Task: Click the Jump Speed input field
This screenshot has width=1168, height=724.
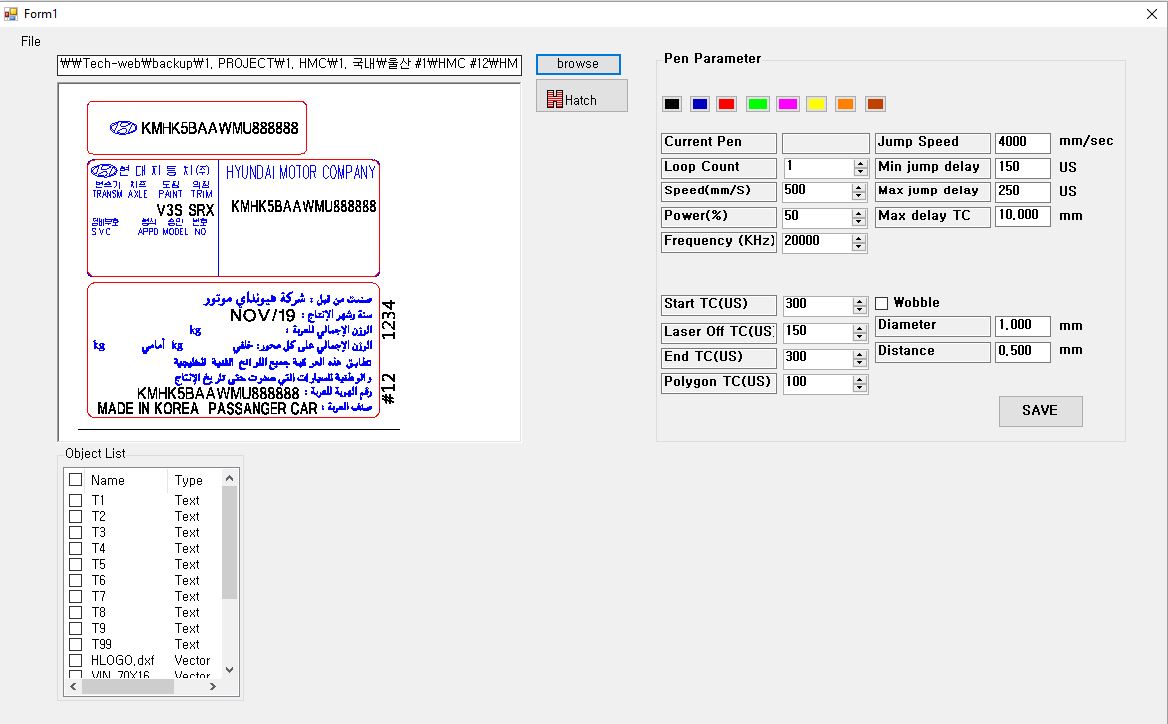Action: (x=1022, y=143)
